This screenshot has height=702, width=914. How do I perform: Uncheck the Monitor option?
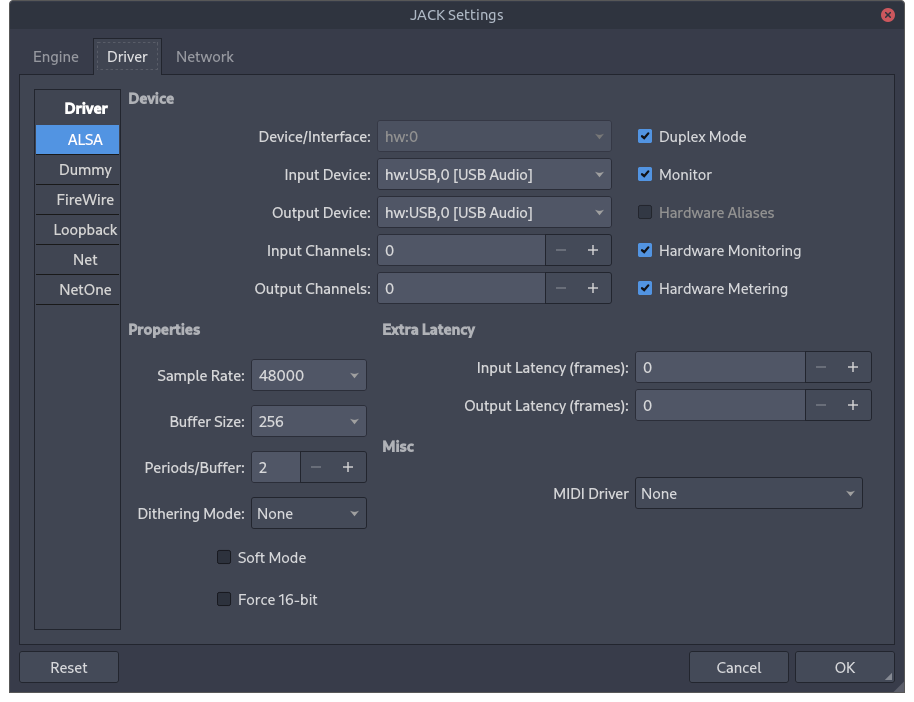pos(646,175)
